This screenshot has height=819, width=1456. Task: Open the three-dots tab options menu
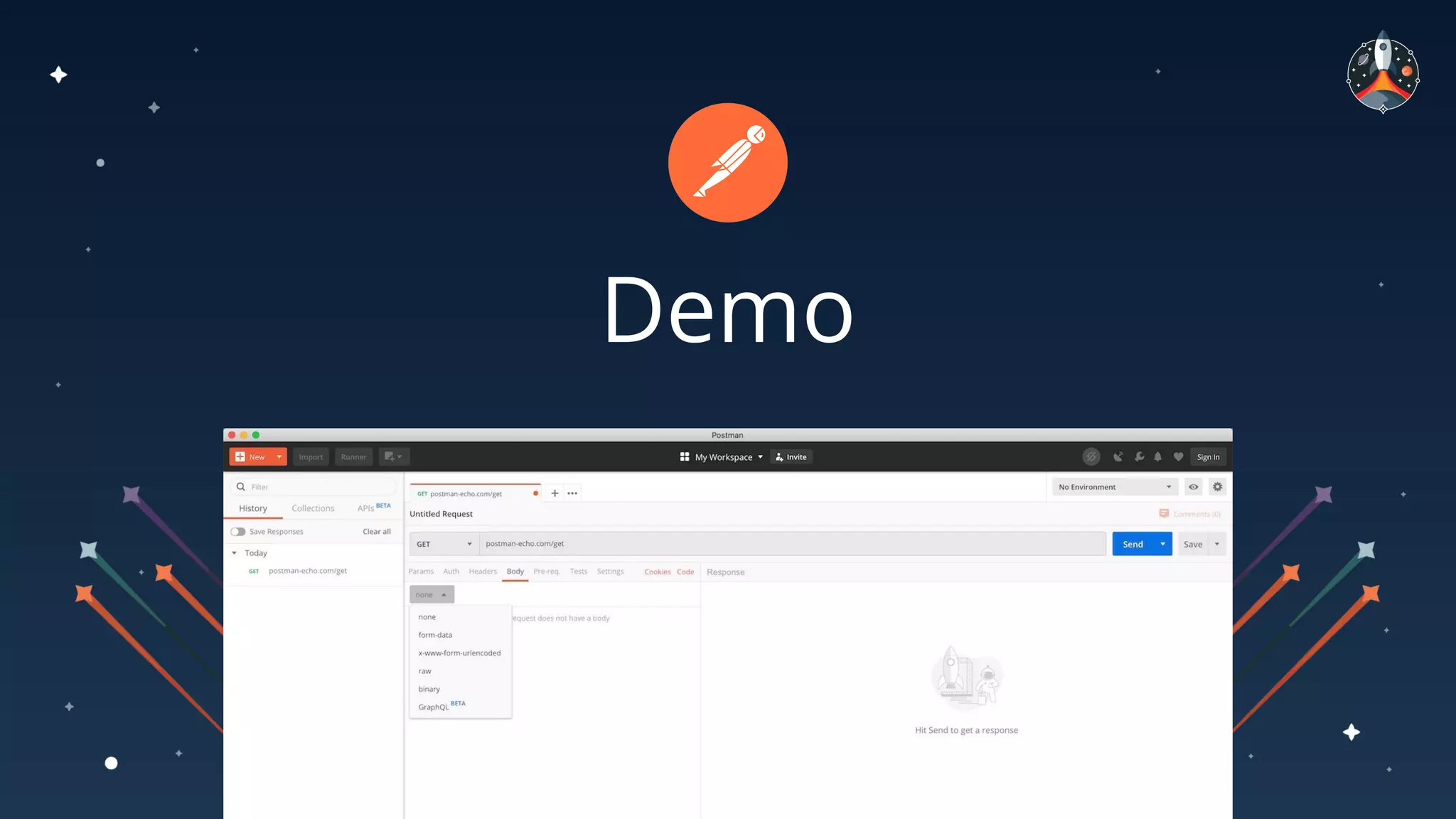(x=572, y=493)
